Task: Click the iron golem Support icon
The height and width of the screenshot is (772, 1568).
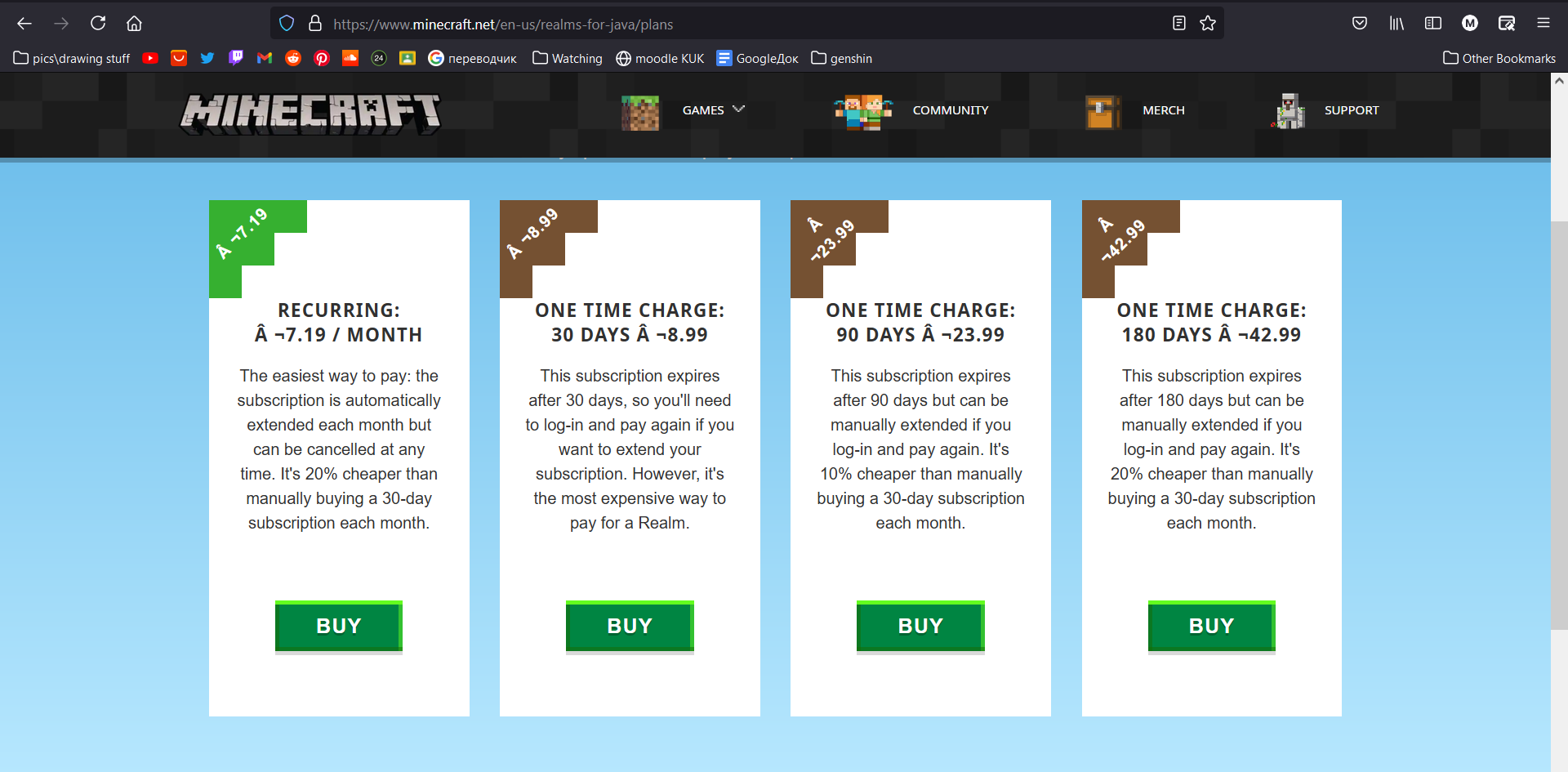Action: pyautogui.click(x=1289, y=111)
